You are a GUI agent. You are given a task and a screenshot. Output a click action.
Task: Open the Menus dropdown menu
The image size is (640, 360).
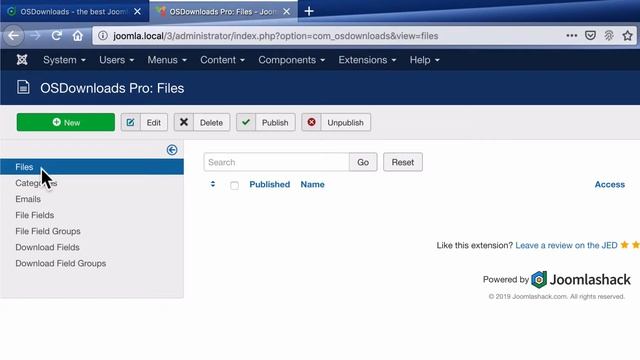(x=167, y=60)
